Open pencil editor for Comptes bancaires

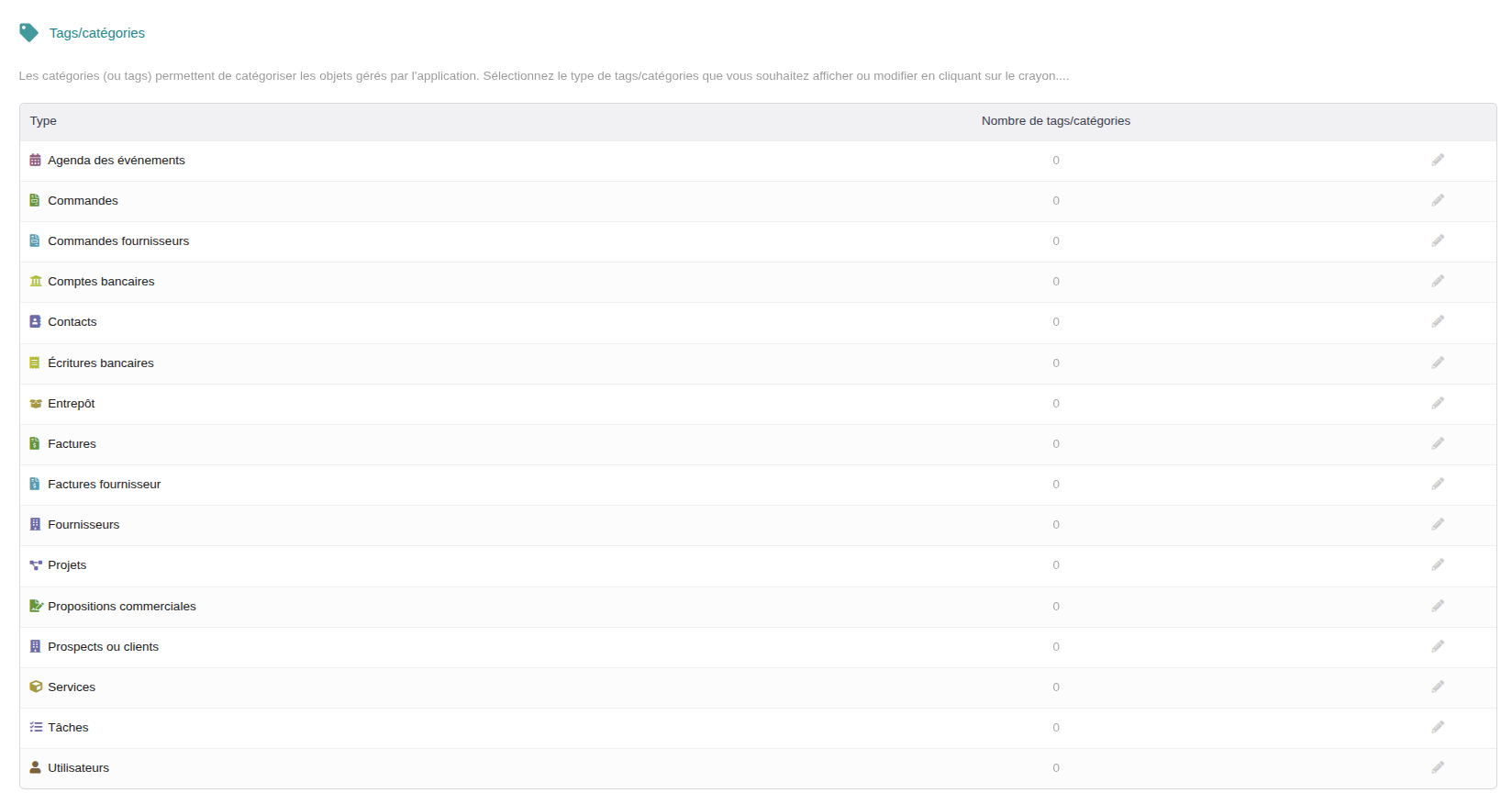coord(1437,281)
